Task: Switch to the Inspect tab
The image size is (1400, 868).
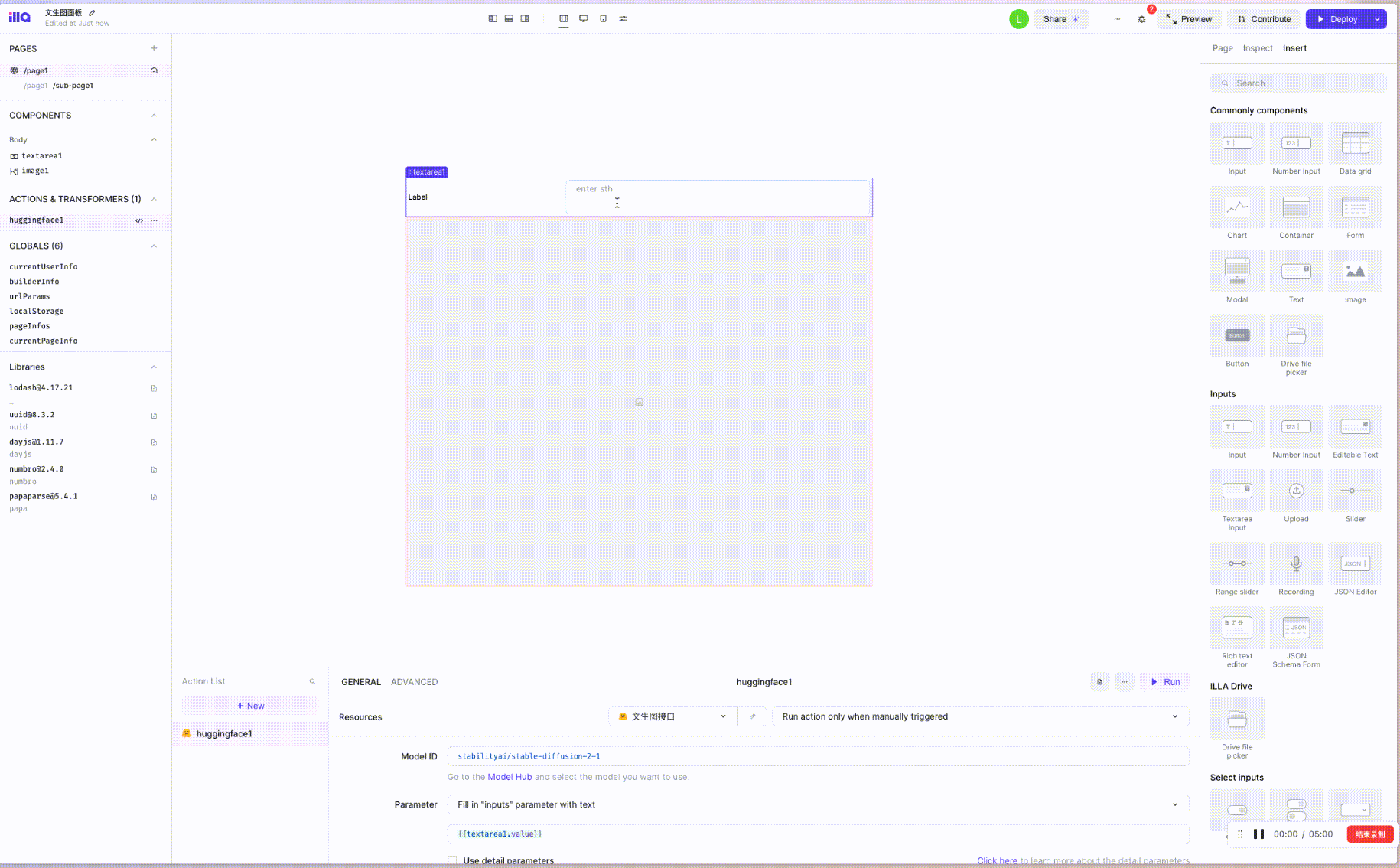Action: coord(1258,47)
